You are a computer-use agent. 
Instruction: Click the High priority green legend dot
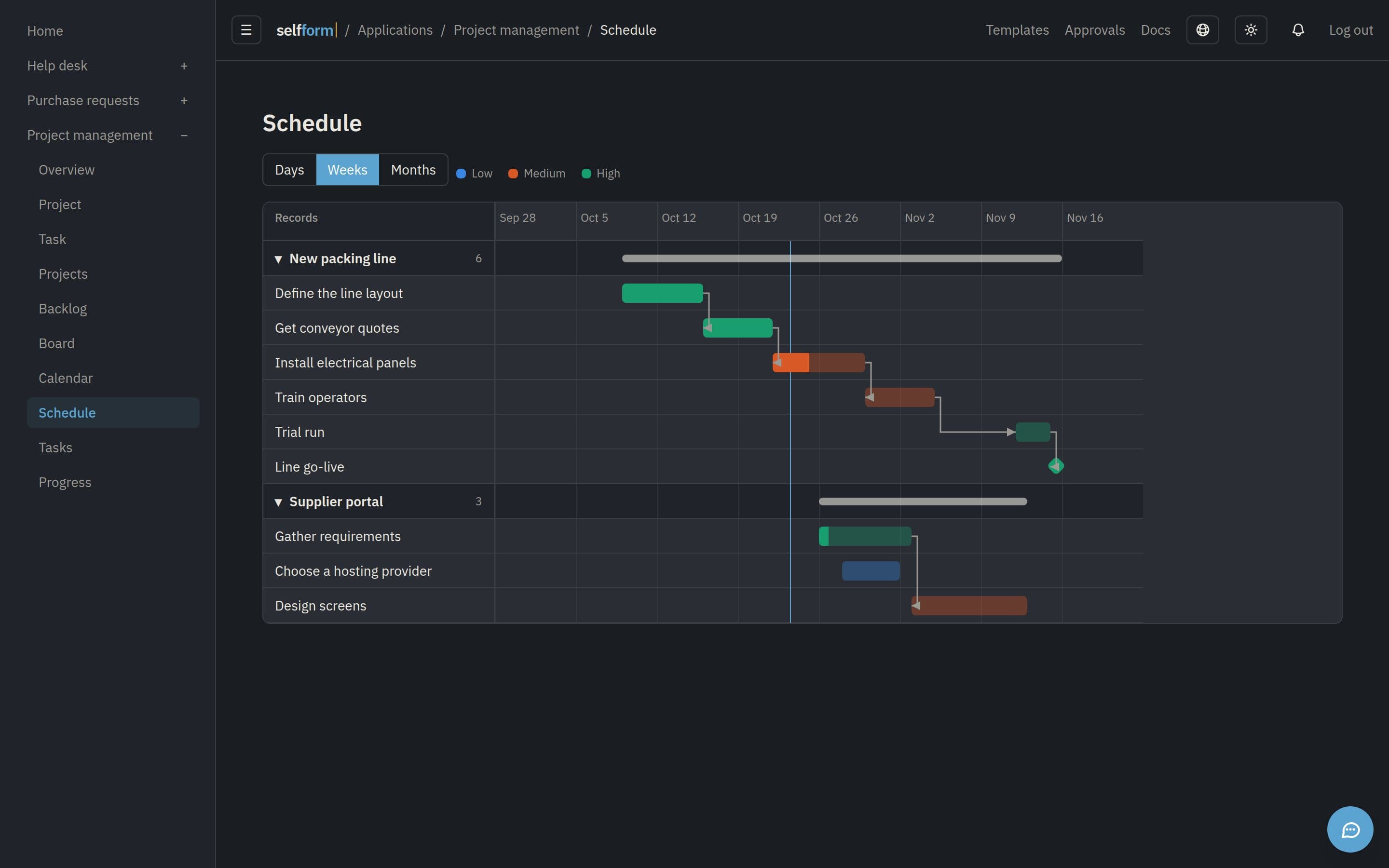[586, 174]
